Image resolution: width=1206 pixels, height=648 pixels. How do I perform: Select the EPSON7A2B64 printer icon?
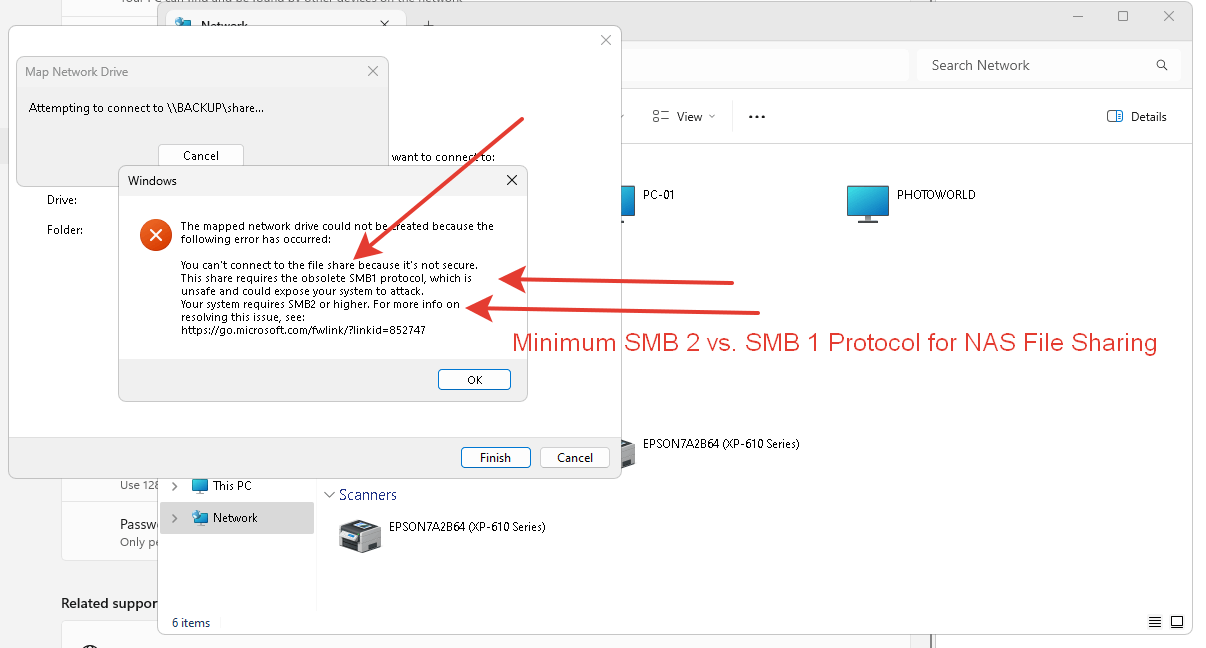coord(627,453)
